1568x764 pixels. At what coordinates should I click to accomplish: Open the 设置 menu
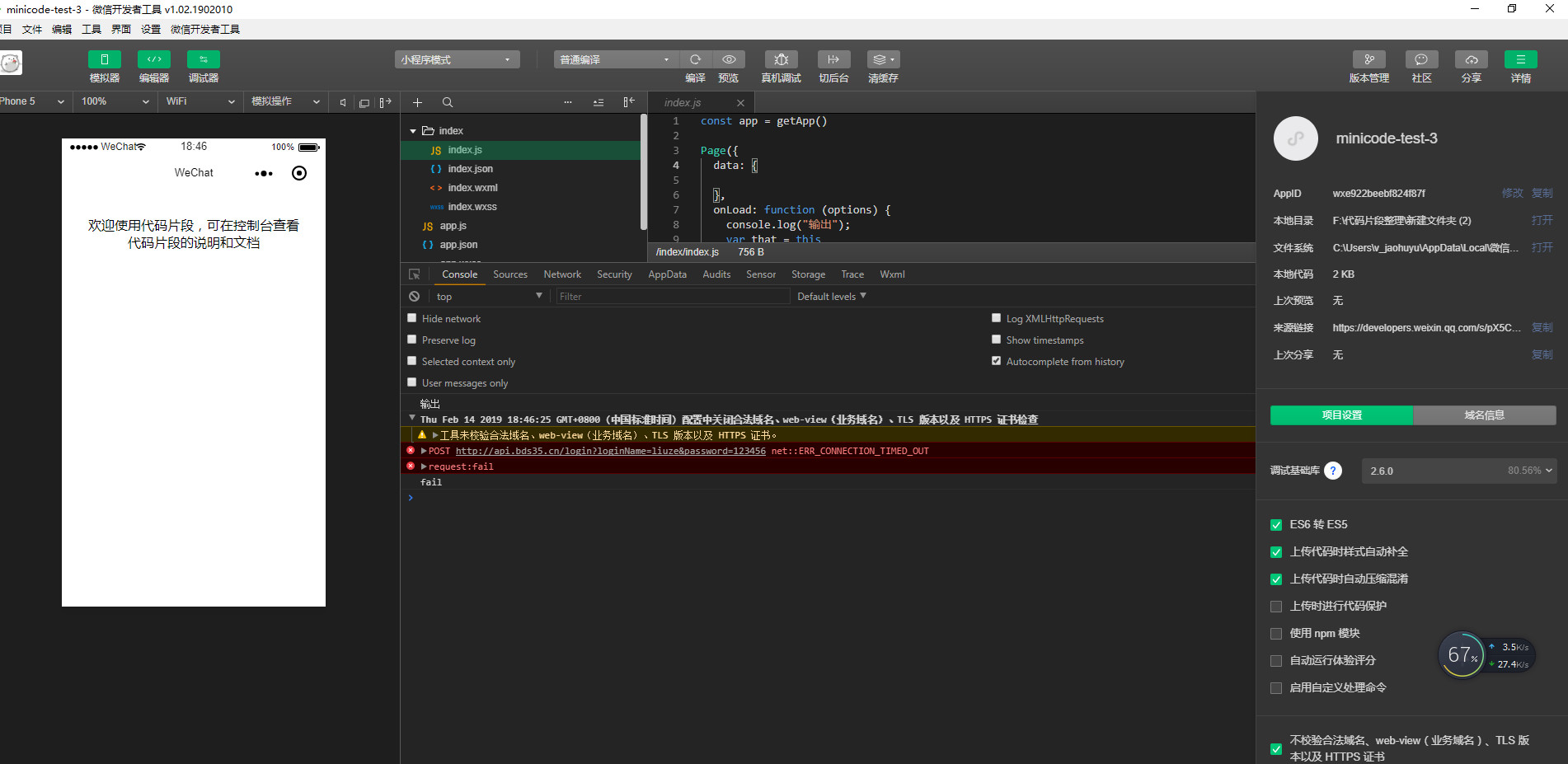click(151, 29)
